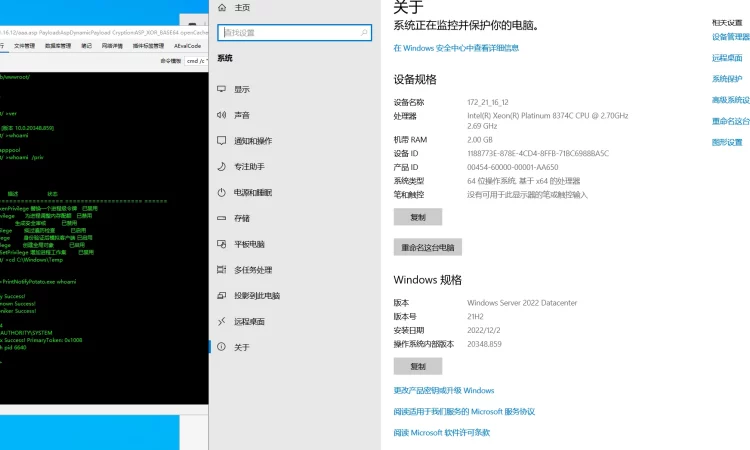Click cd C:\Windows\Temp line in terminal

33,260
